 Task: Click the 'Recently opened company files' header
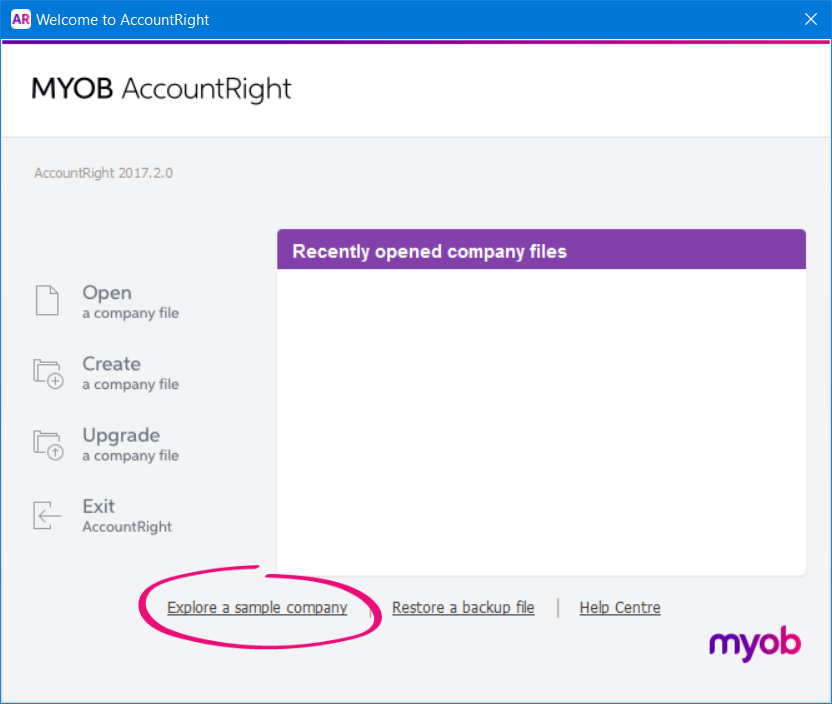click(x=541, y=250)
